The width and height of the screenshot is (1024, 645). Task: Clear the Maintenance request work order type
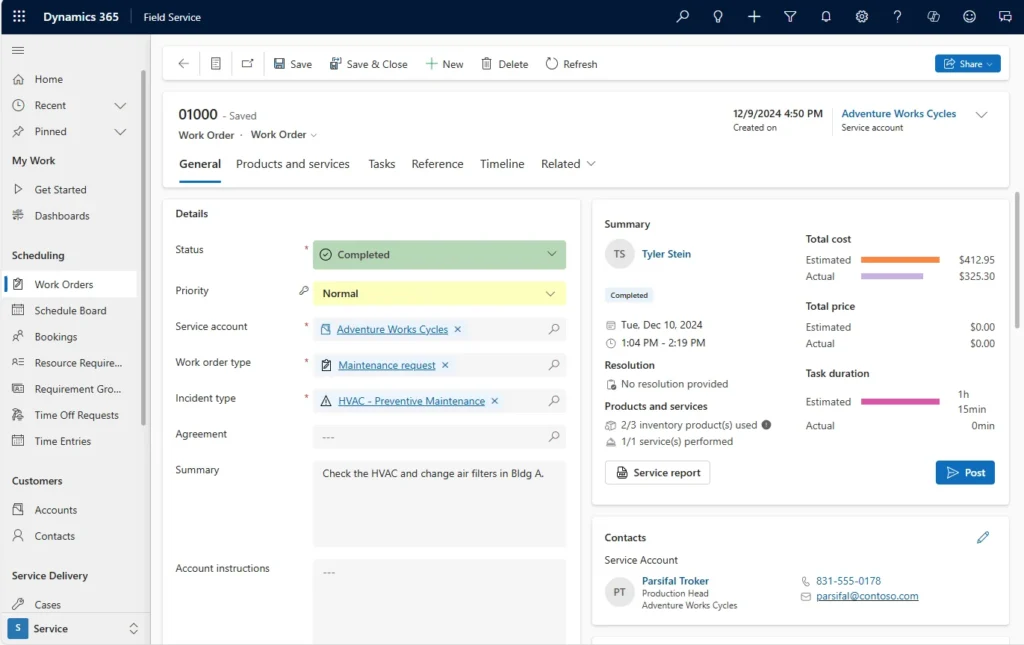[445, 365]
